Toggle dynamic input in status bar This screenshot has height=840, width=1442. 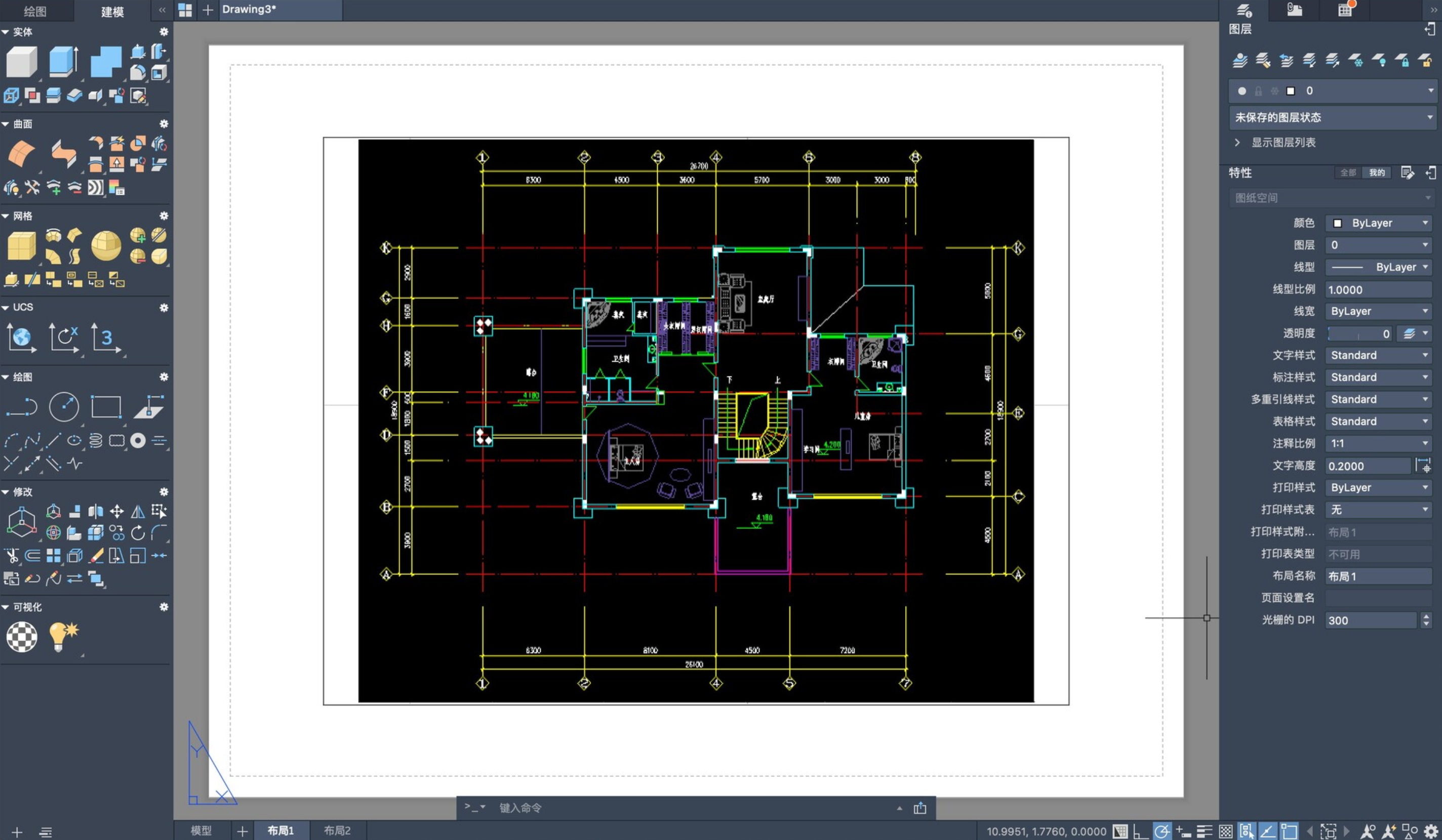pyautogui.click(x=1183, y=831)
